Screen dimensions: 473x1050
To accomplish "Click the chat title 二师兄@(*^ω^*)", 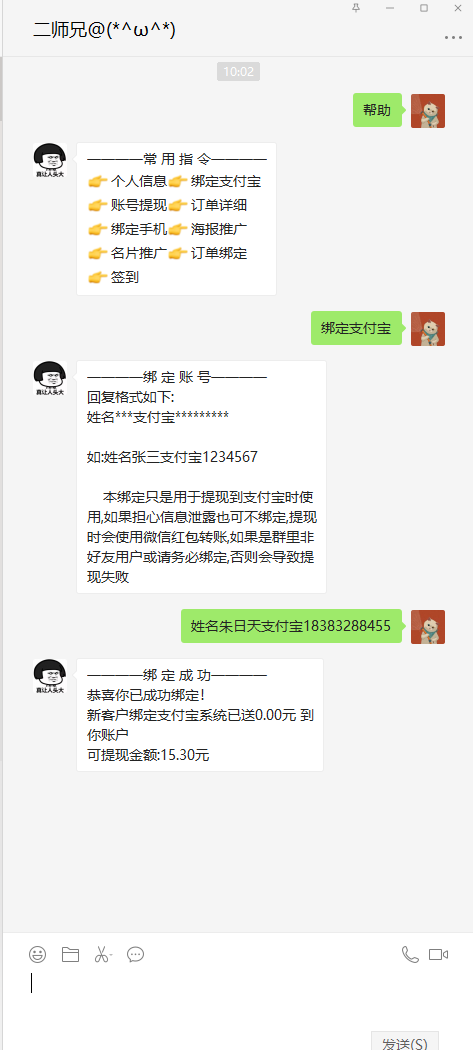I will (105, 29).
